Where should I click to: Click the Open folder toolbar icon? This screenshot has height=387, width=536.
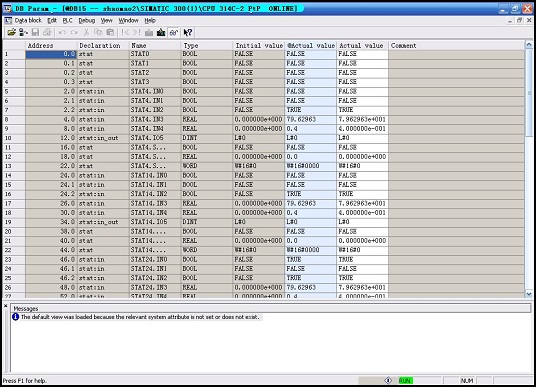tap(12, 32)
